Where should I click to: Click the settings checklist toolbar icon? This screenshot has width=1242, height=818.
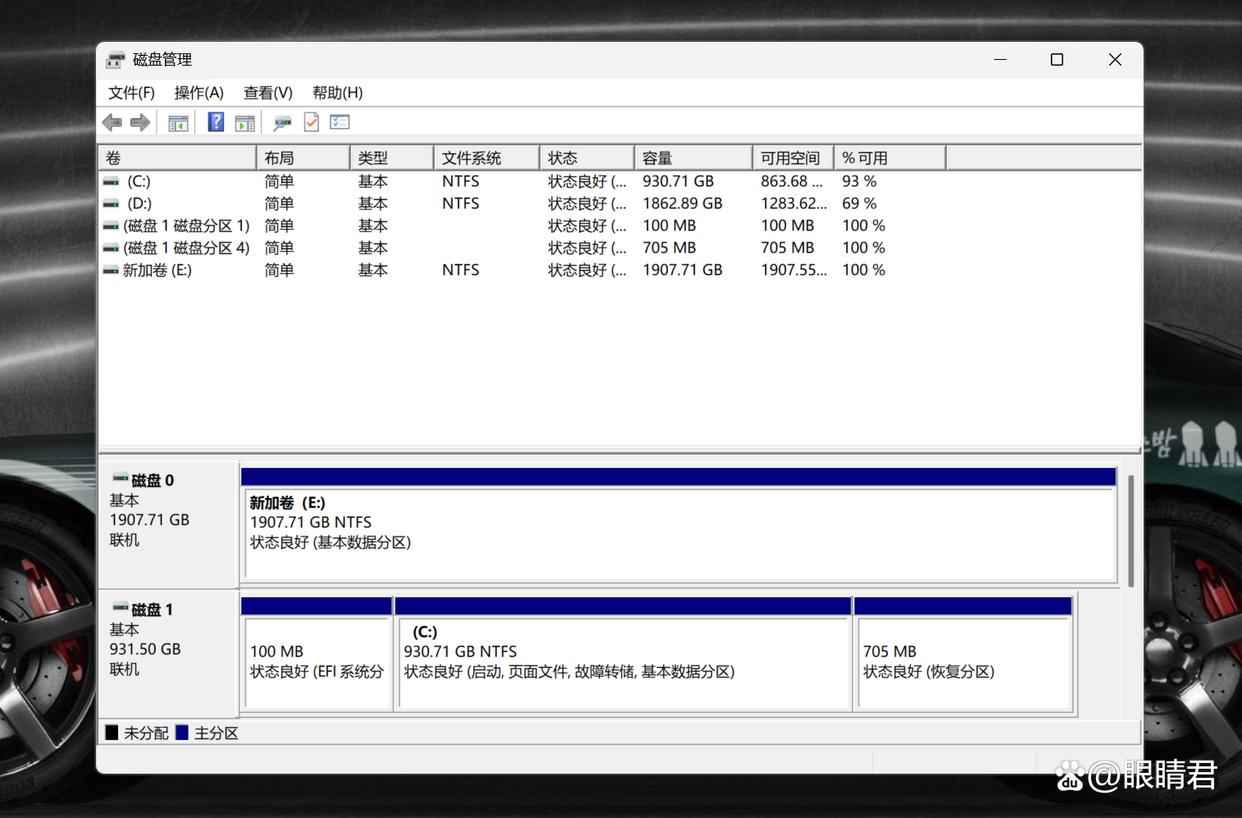(340, 122)
